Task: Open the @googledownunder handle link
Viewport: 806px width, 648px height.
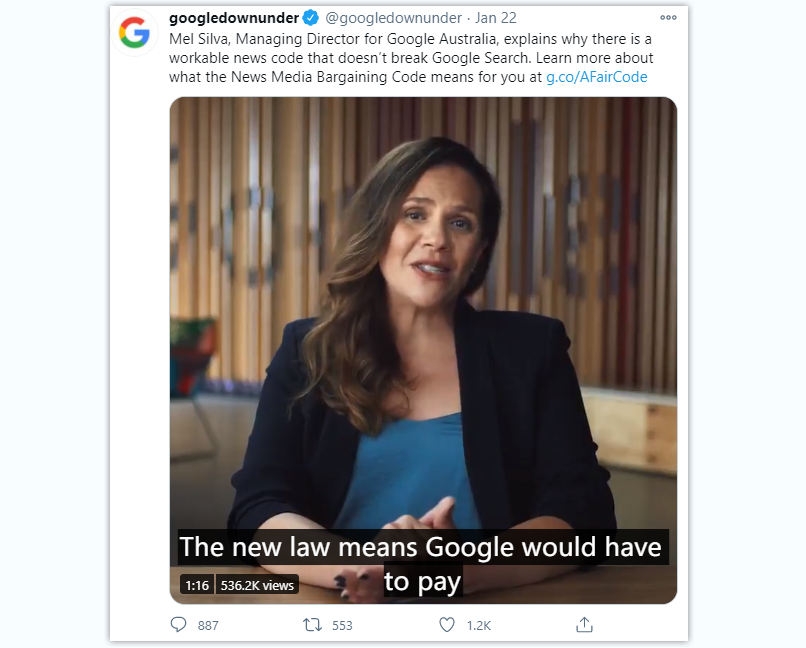Action: tap(393, 18)
